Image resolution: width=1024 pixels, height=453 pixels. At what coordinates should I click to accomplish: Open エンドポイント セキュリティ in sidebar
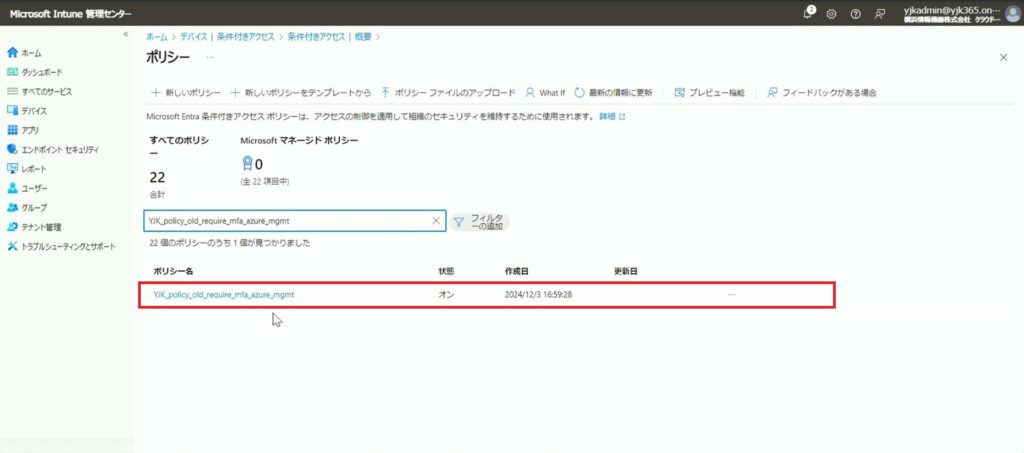click(x=52, y=149)
